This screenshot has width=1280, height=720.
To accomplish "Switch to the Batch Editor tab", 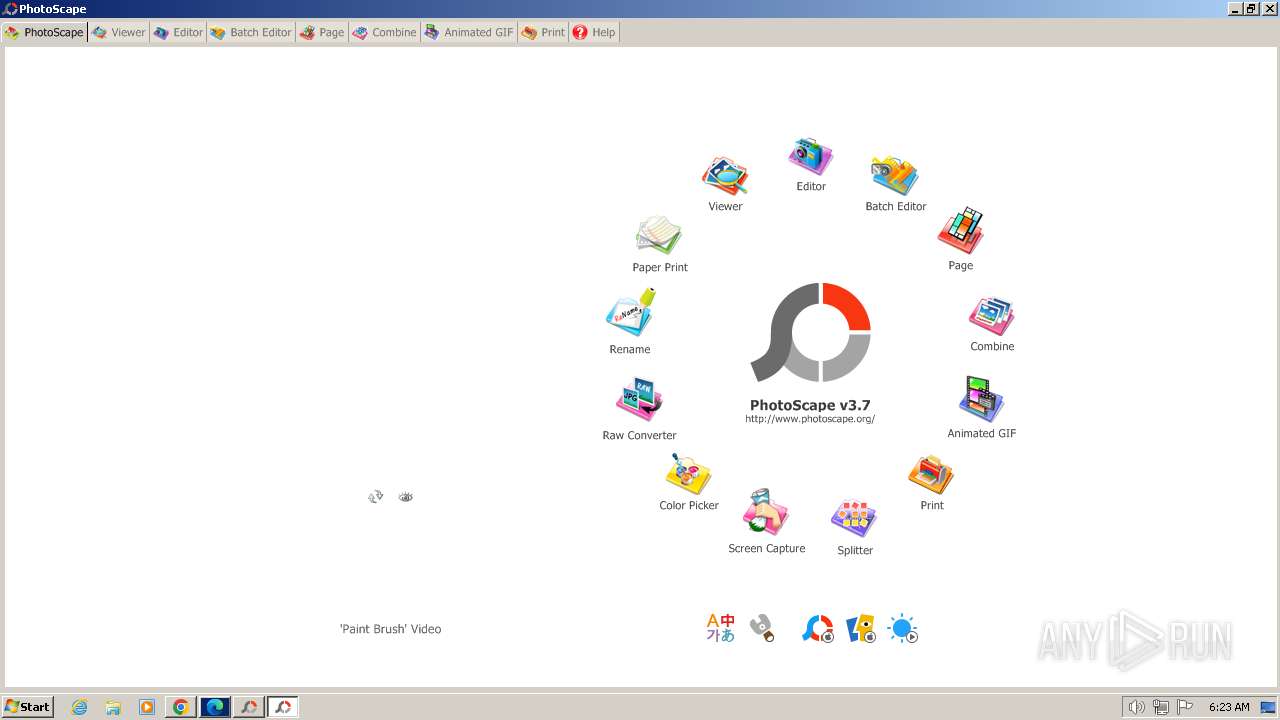I will 251,32.
